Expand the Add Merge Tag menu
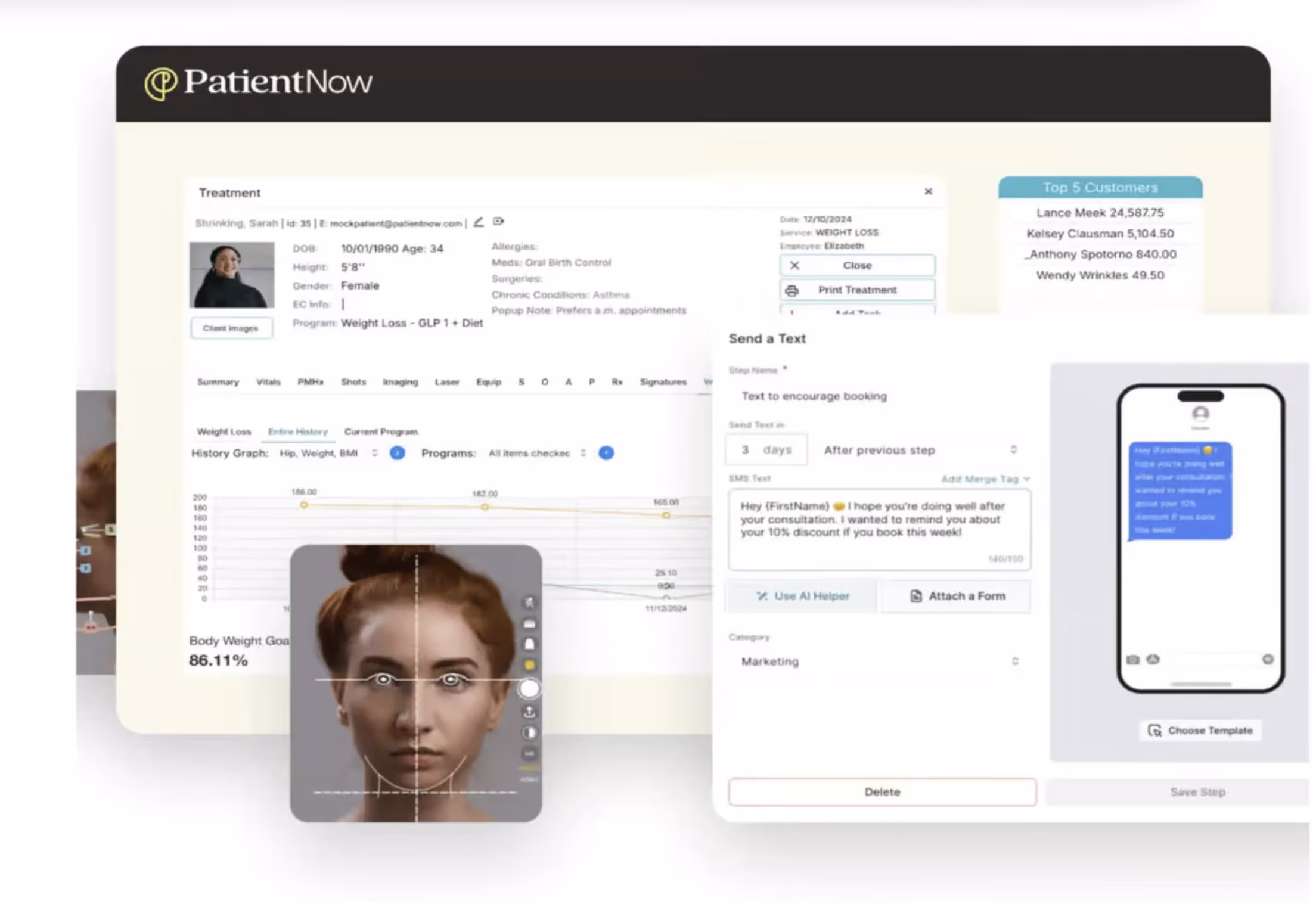The width and height of the screenshot is (1316, 907). [985, 479]
